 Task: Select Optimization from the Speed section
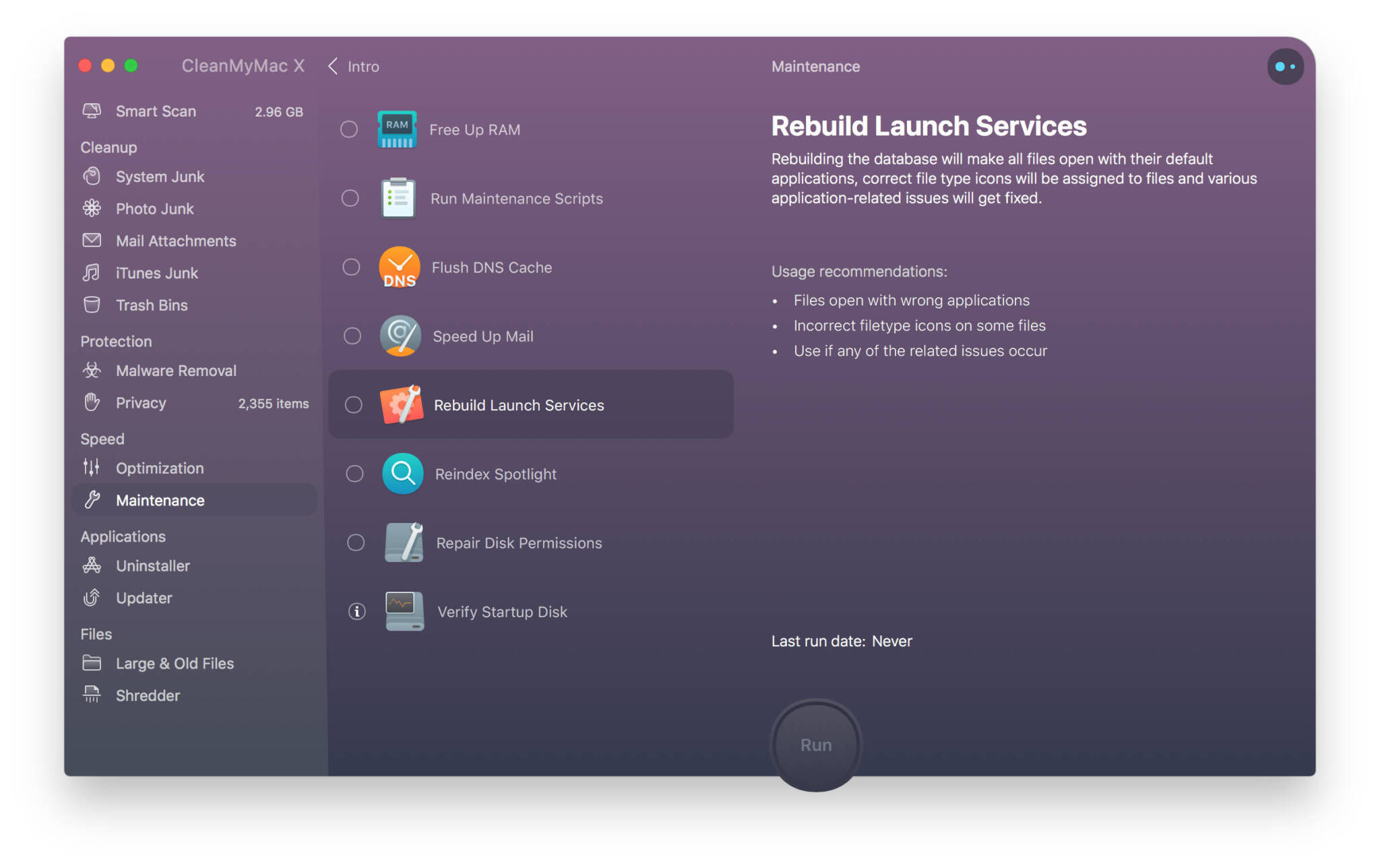(160, 466)
